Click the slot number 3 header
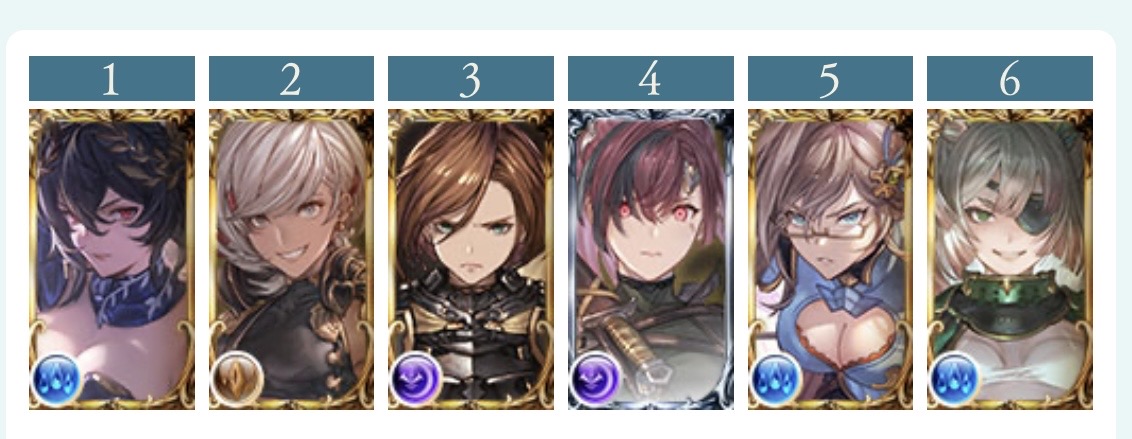The height and width of the screenshot is (439, 1132). [x=471, y=78]
